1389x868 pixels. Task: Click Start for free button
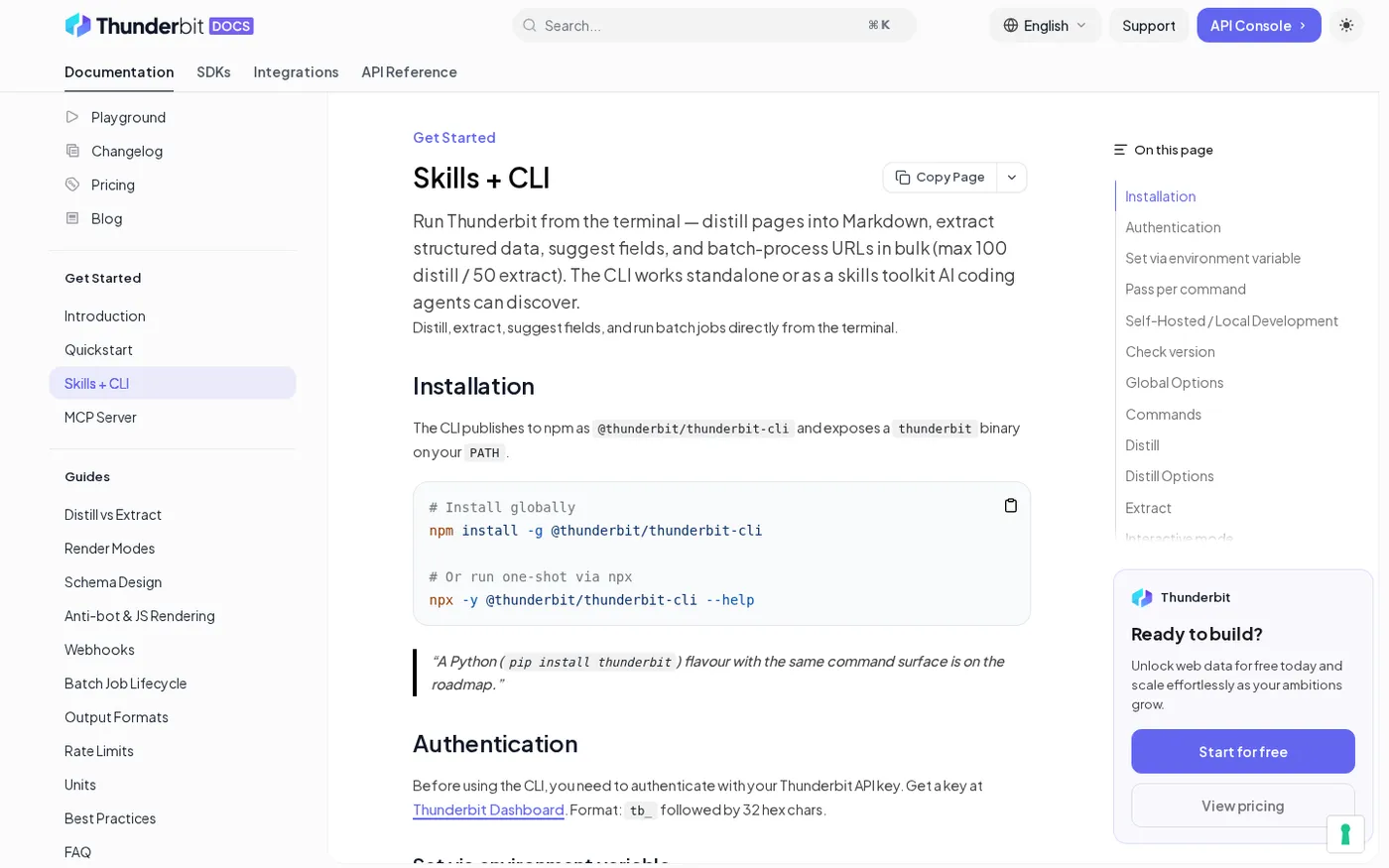[x=1243, y=752]
